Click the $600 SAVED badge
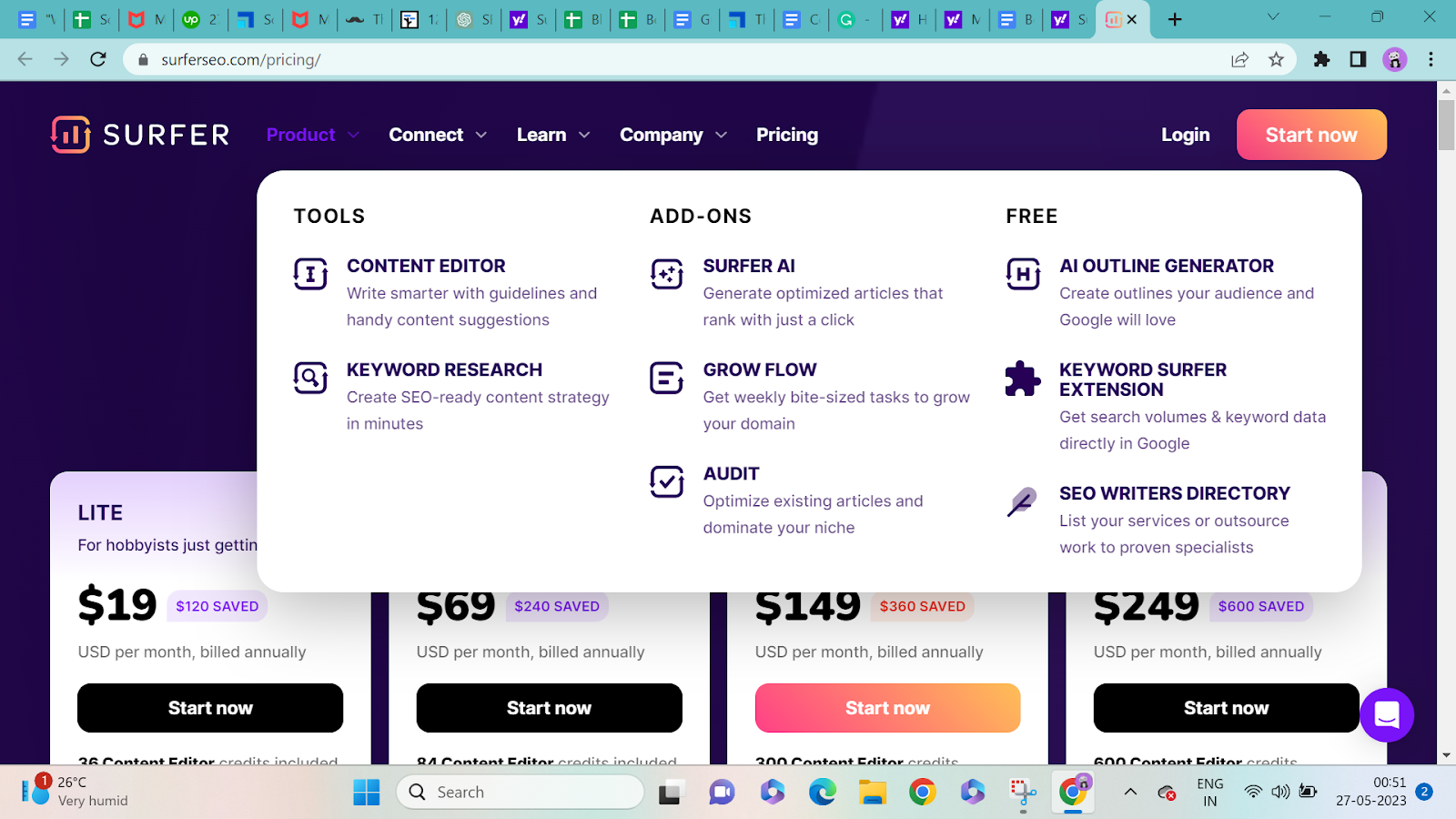The height and width of the screenshot is (819, 1456). (x=1261, y=606)
